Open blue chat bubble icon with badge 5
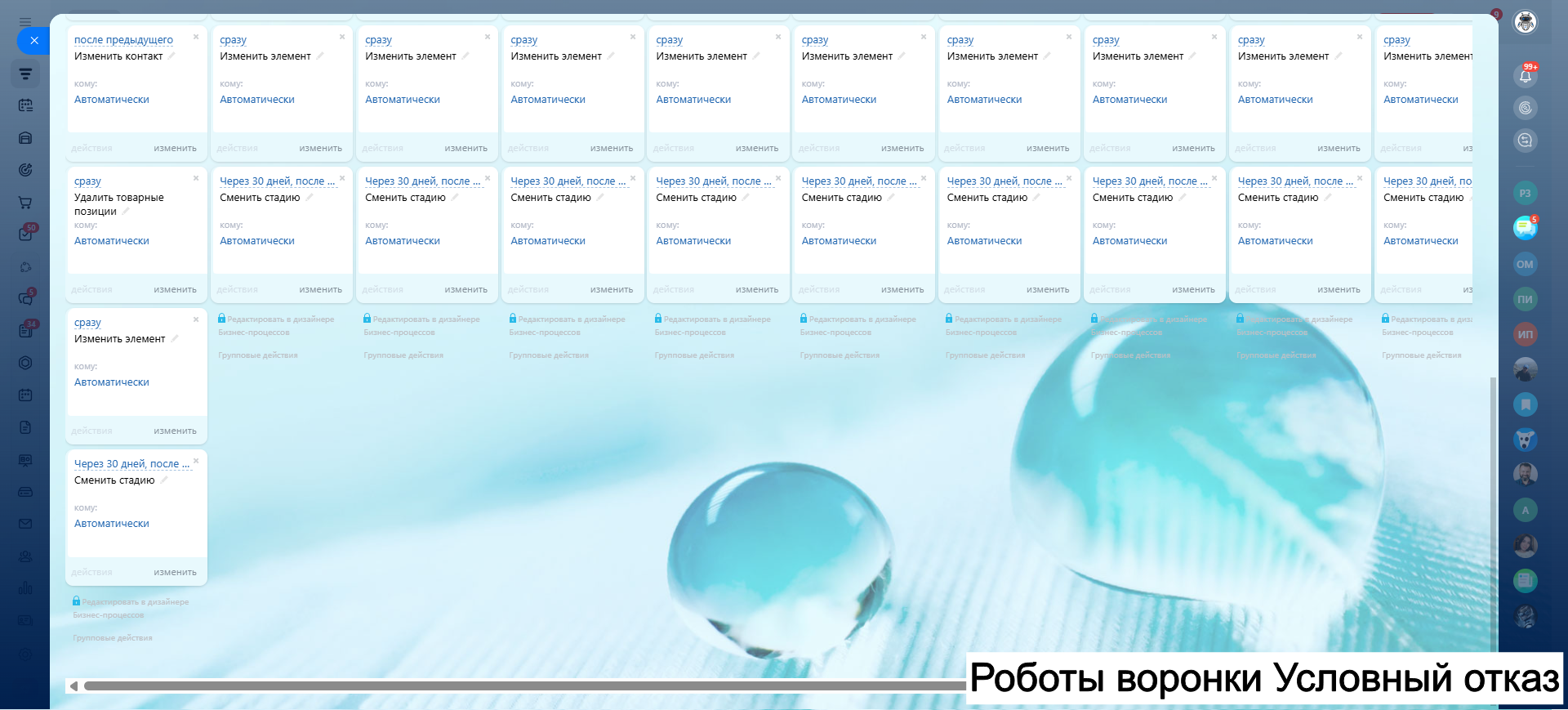 coord(1525,228)
